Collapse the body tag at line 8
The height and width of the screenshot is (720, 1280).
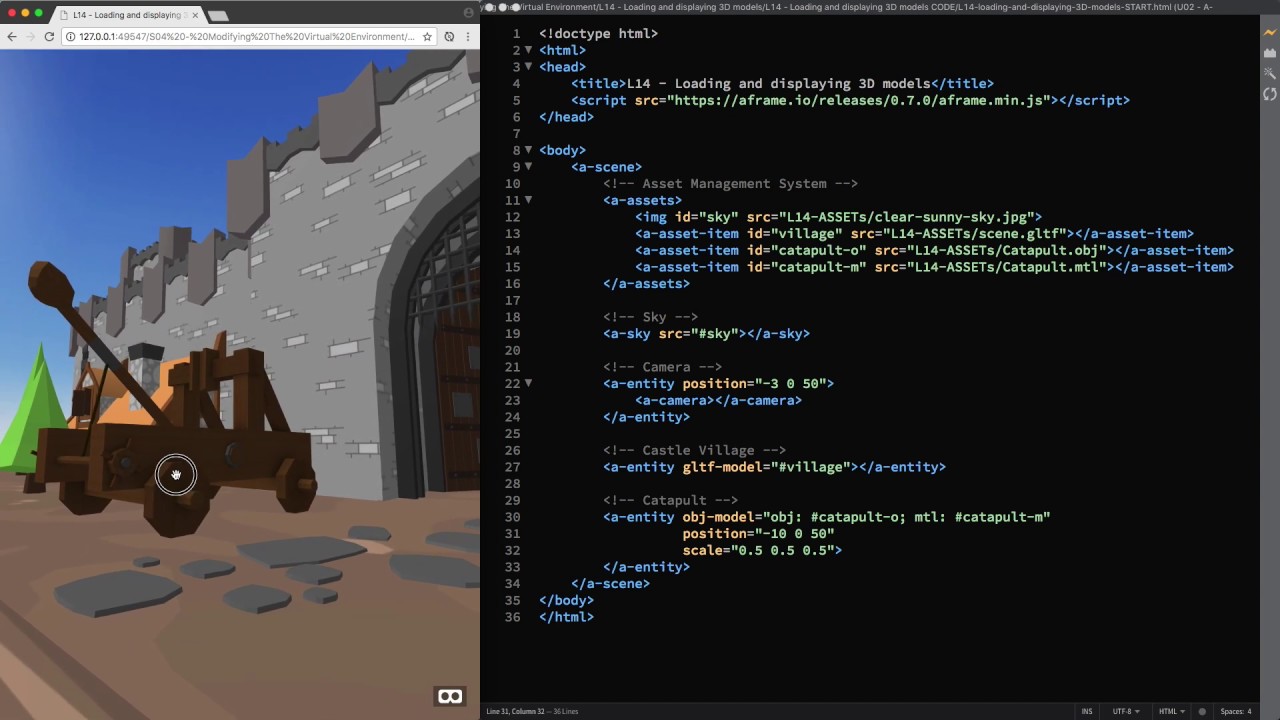(528, 150)
